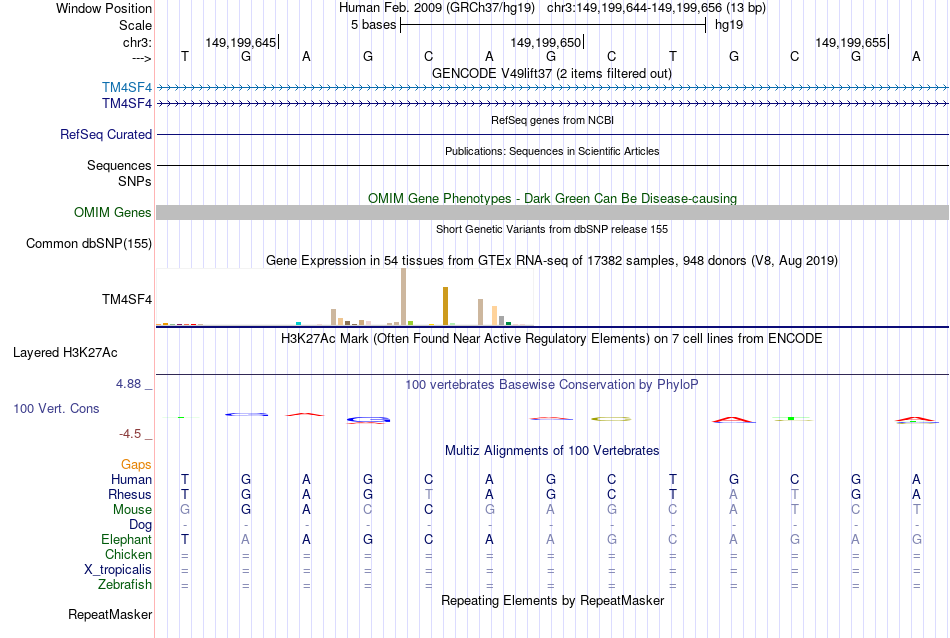Select the Common dbSNP(155) track label

(x=89, y=244)
